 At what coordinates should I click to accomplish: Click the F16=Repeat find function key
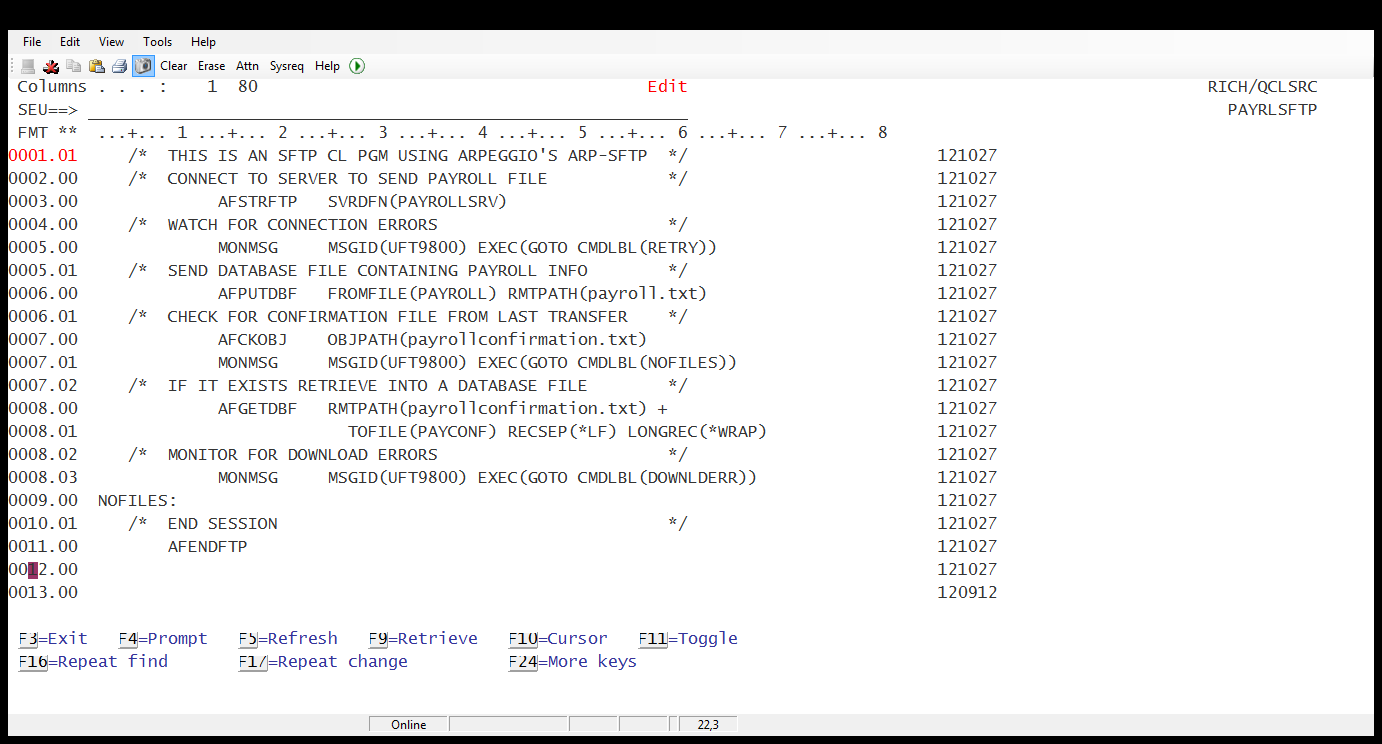pyautogui.click(x=93, y=662)
